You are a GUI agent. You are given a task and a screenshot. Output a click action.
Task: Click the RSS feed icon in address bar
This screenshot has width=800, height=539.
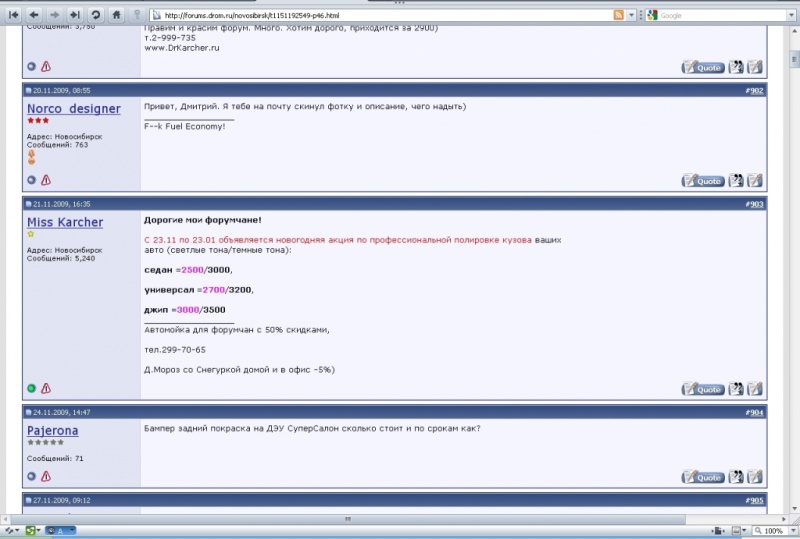(619, 15)
